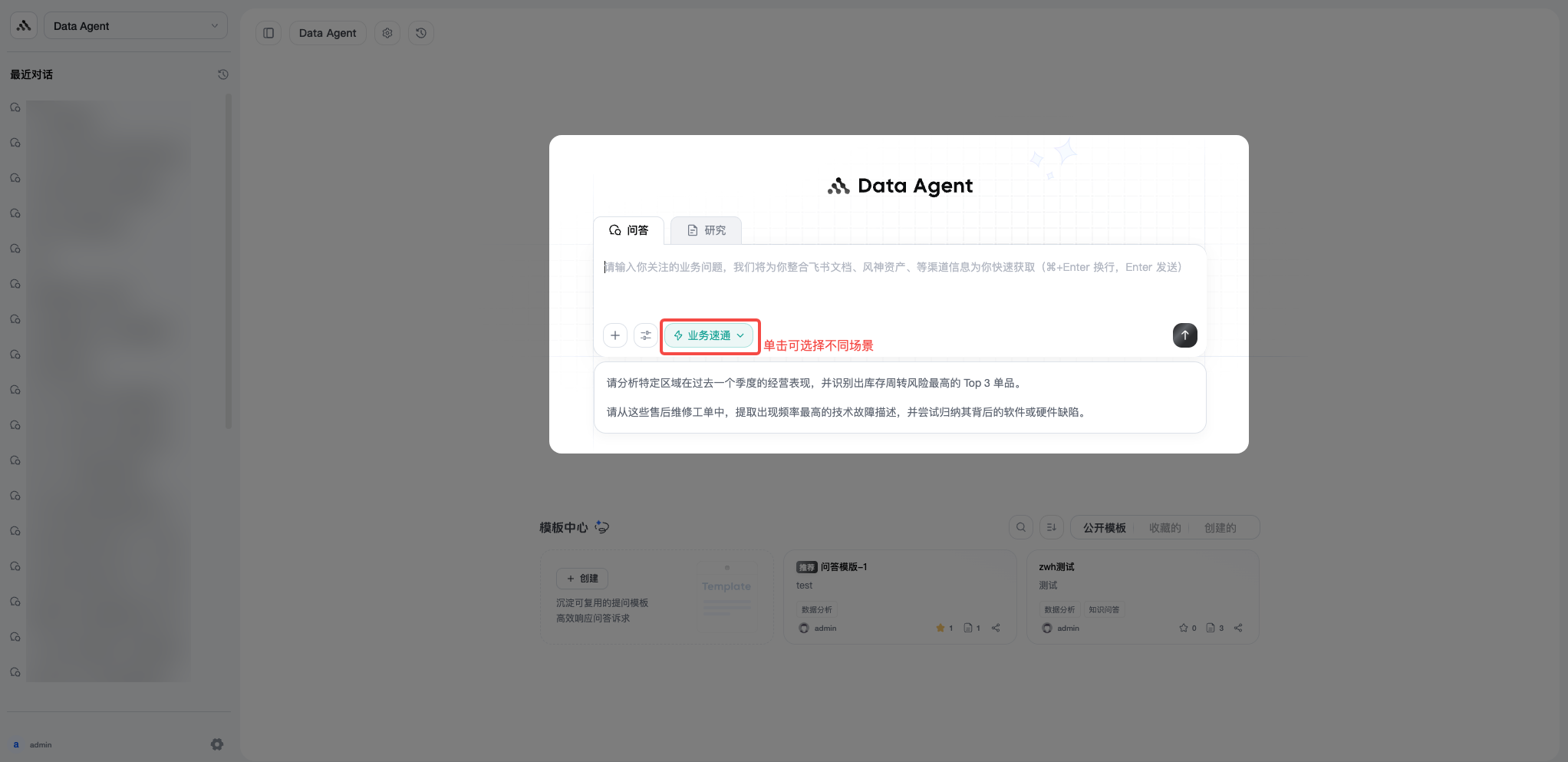The image size is (1568, 762).
Task: Click the document count icon on zwh测试
Action: (x=1211, y=628)
